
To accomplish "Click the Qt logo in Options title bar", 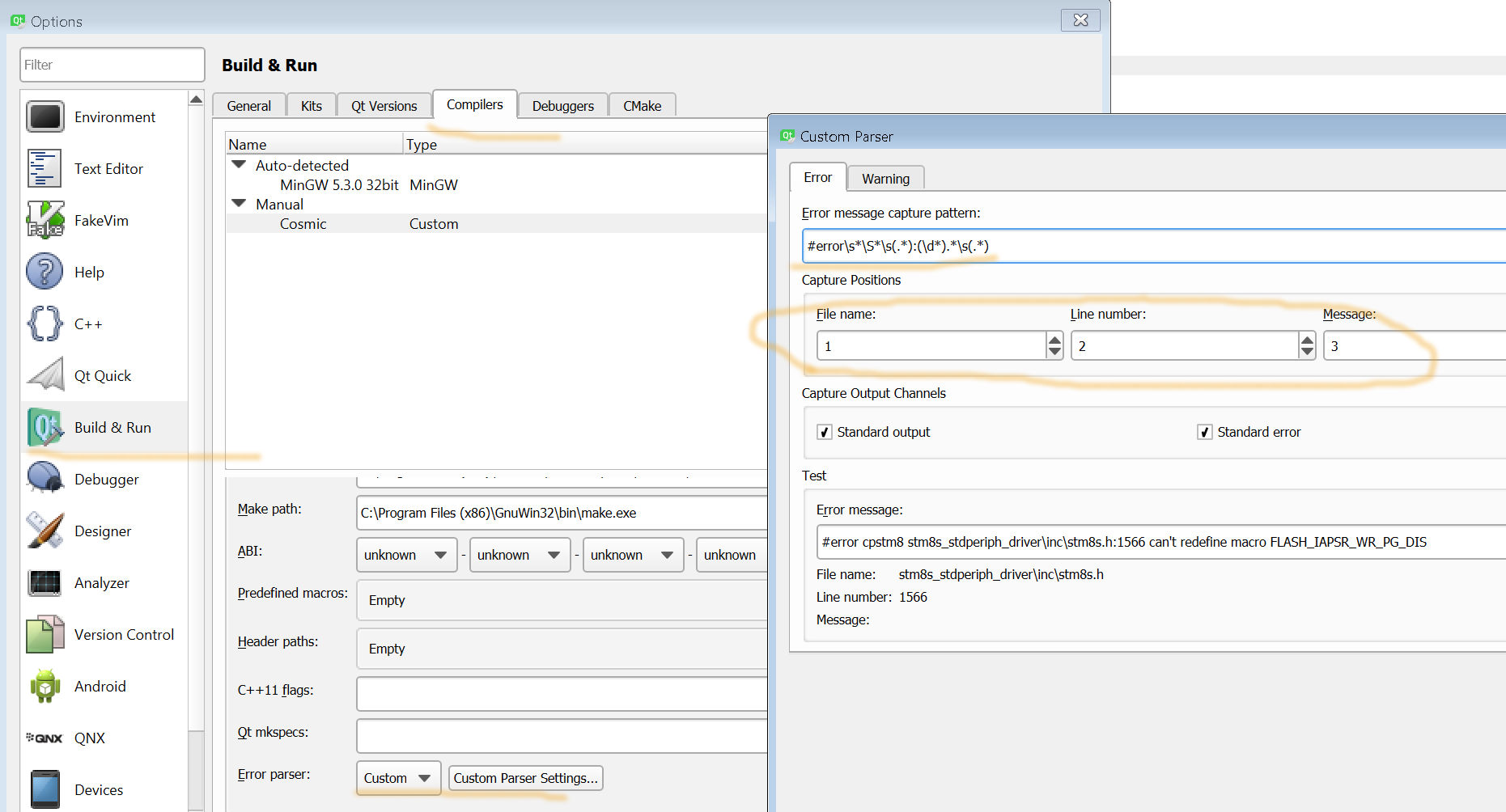I will 17,20.
